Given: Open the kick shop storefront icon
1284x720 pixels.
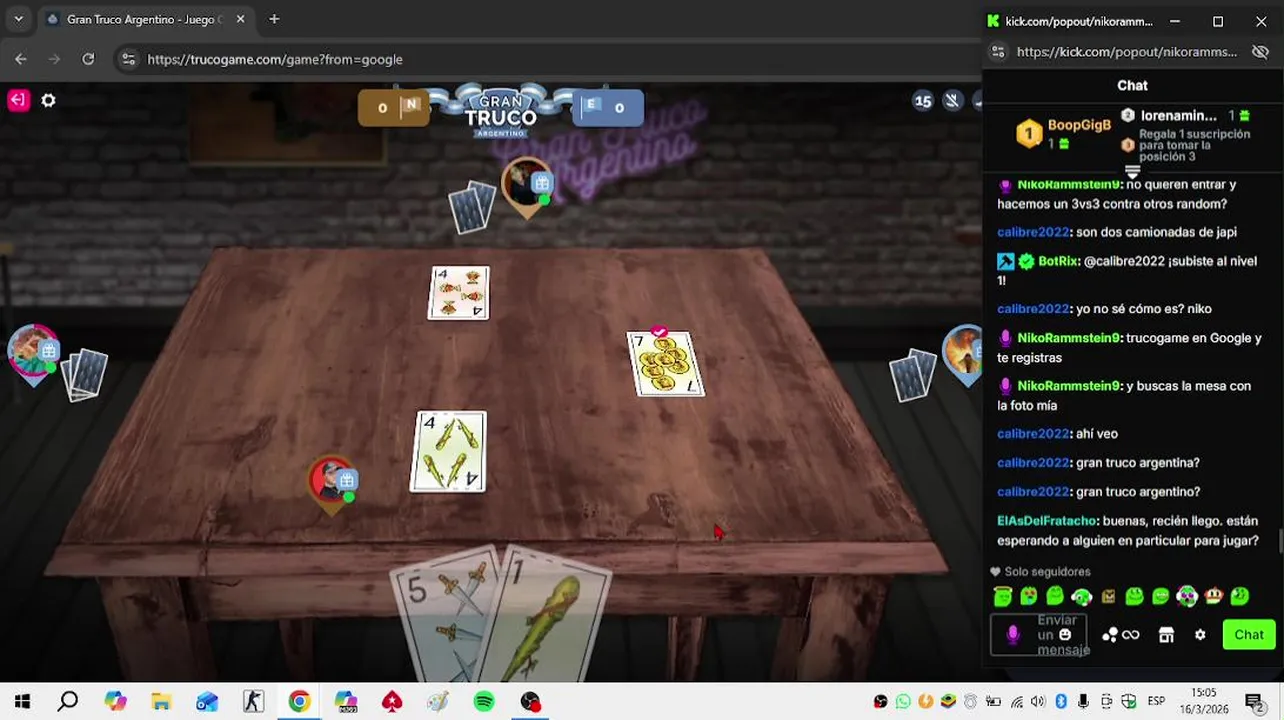Looking at the screenshot, I should 1166,635.
